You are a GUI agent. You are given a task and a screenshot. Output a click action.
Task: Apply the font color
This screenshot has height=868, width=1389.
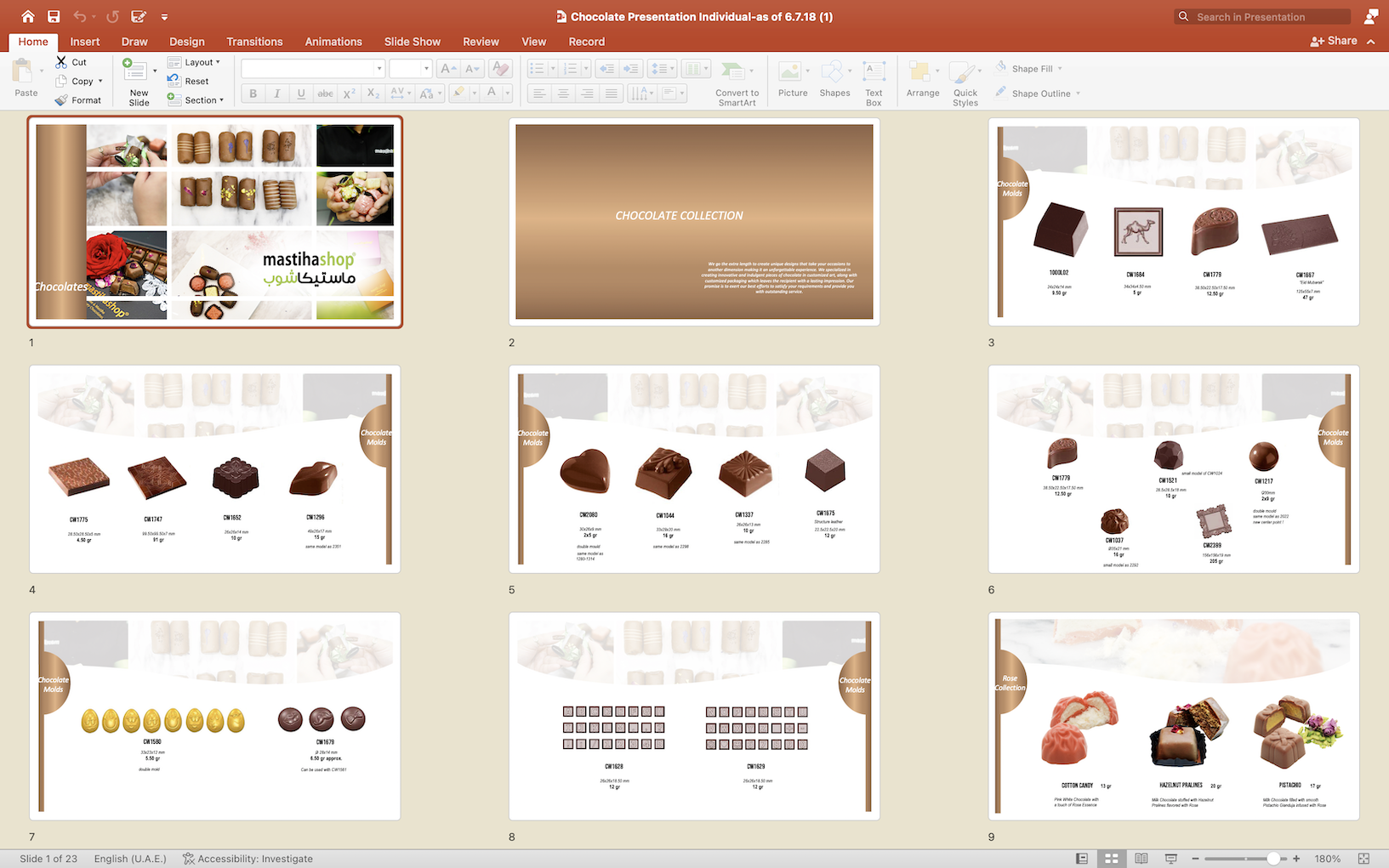492,94
